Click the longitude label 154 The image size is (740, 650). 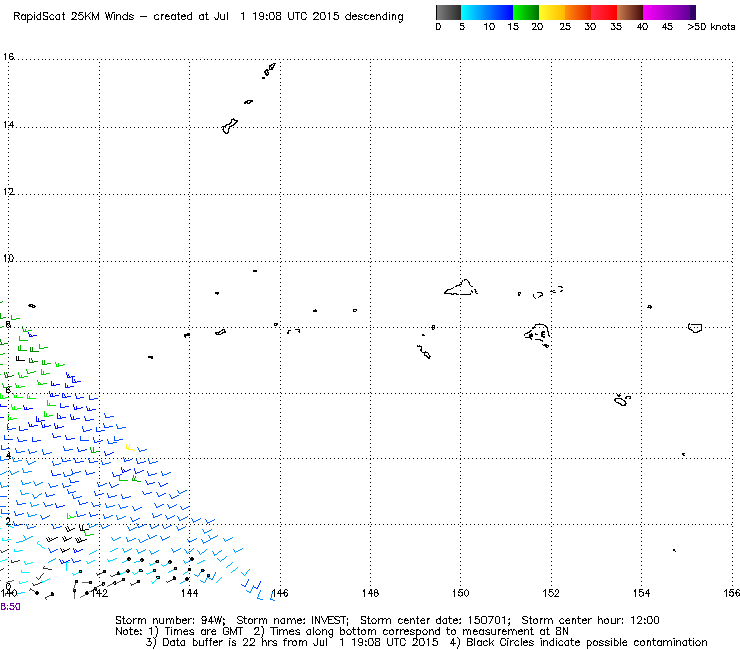(x=641, y=593)
